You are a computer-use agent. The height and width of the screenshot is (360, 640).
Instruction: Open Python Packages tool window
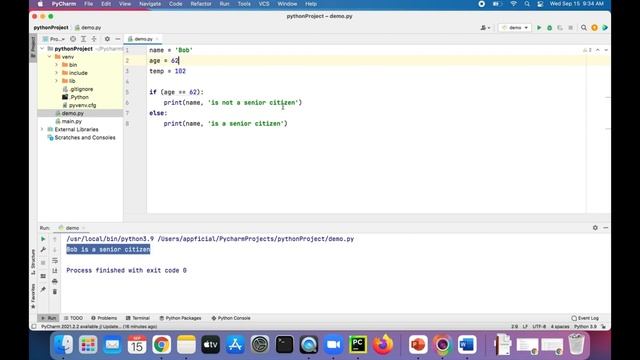180,318
